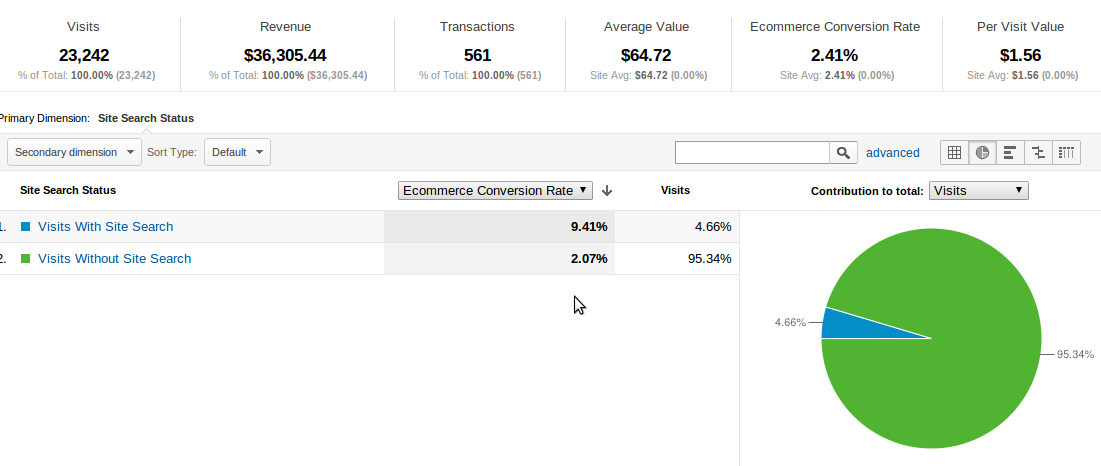Click the sort descending arrow icon
Viewport: 1101px width, 466px height.
607,191
